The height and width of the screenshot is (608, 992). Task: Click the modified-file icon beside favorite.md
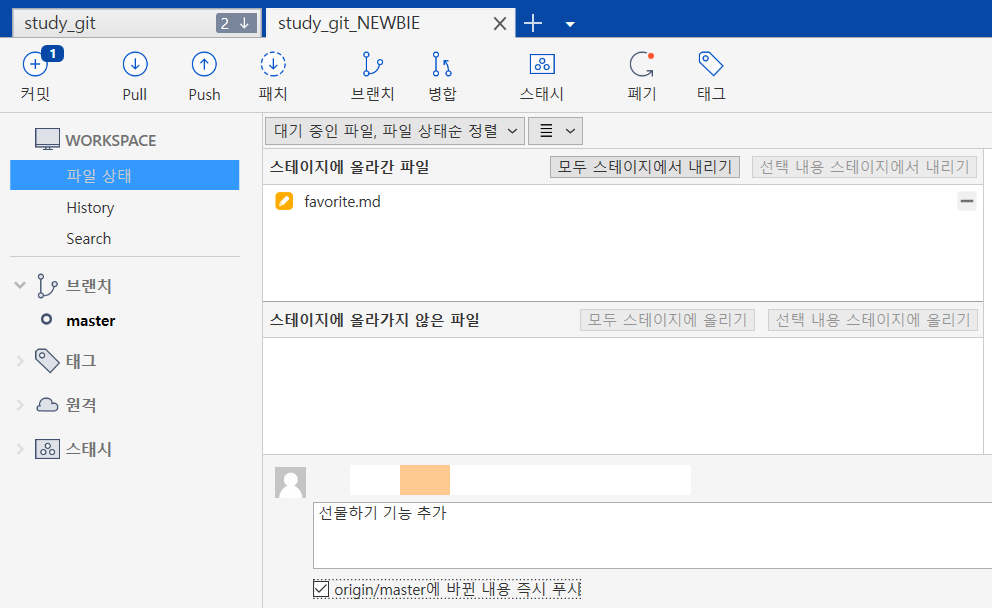(284, 201)
